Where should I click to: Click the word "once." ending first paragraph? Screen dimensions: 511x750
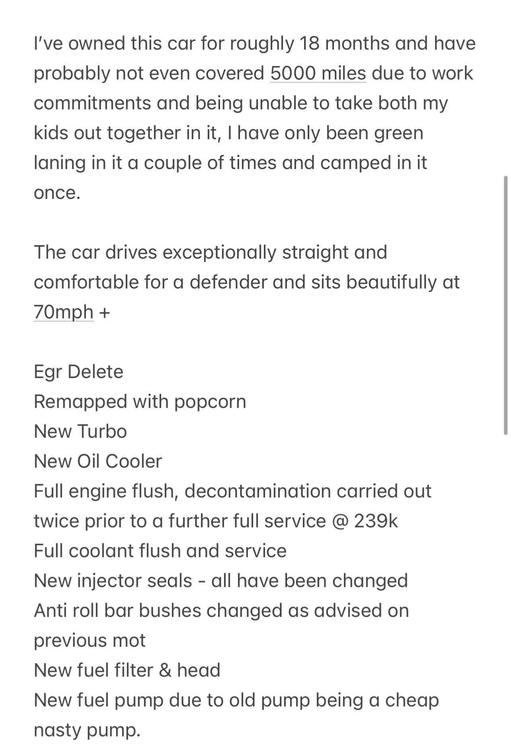(x=57, y=193)
